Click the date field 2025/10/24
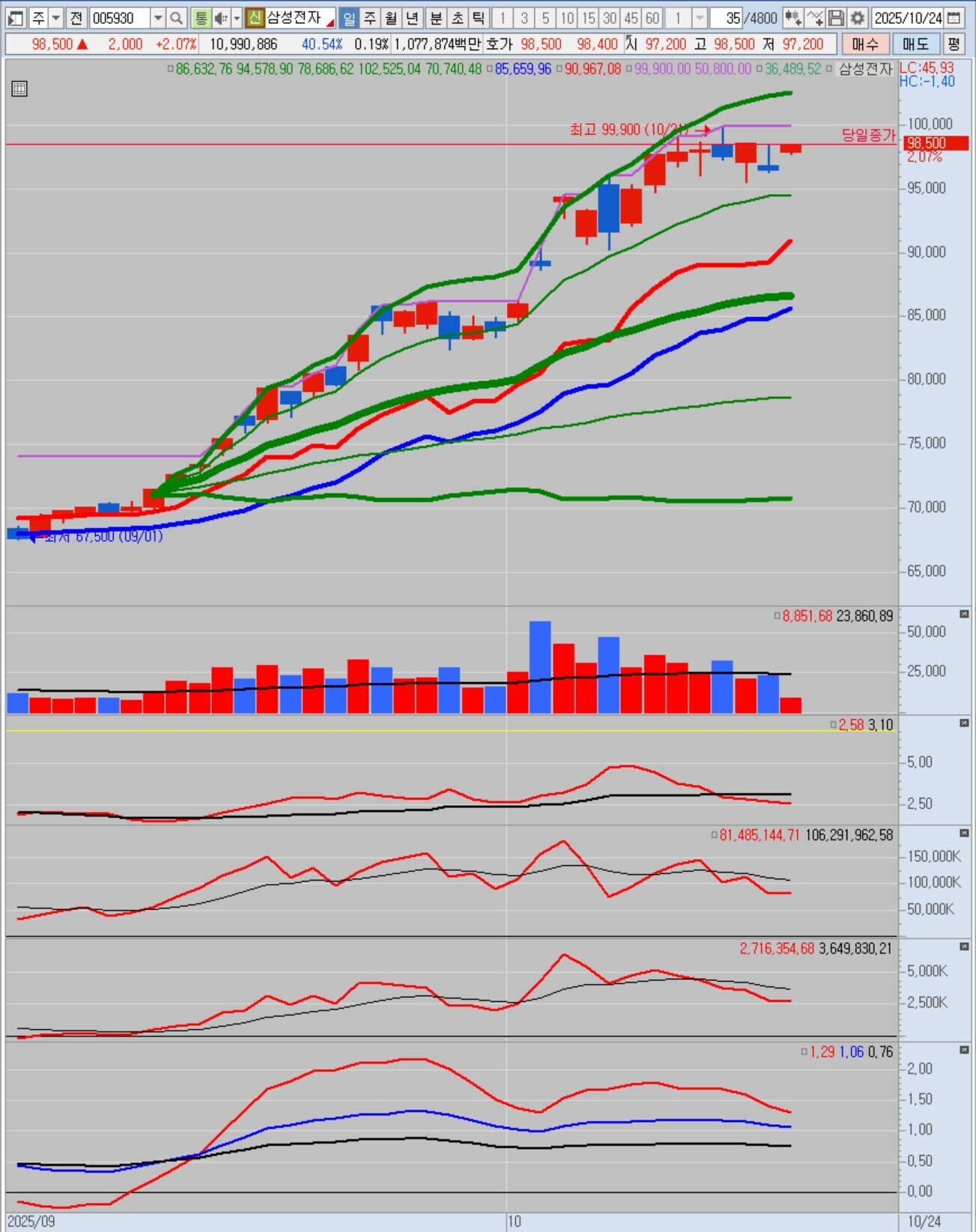The width and height of the screenshot is (976, 1232). click(x=909, y=18)
